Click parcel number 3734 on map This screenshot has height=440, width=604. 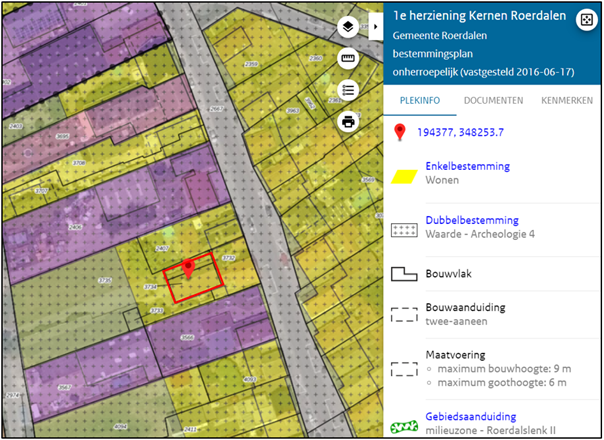[x=150, y=287]
